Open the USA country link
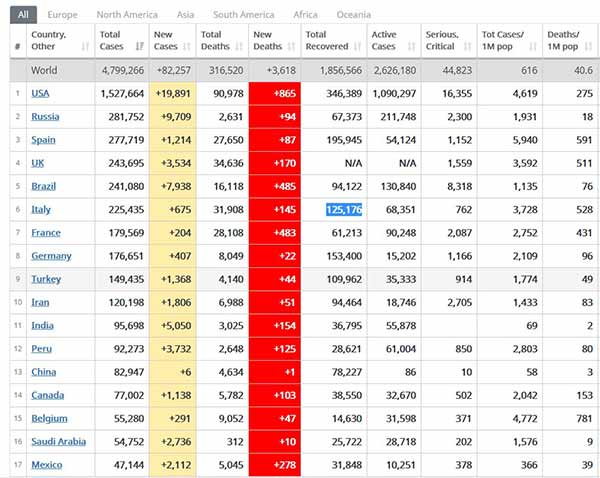 click(x=40, y=93)
